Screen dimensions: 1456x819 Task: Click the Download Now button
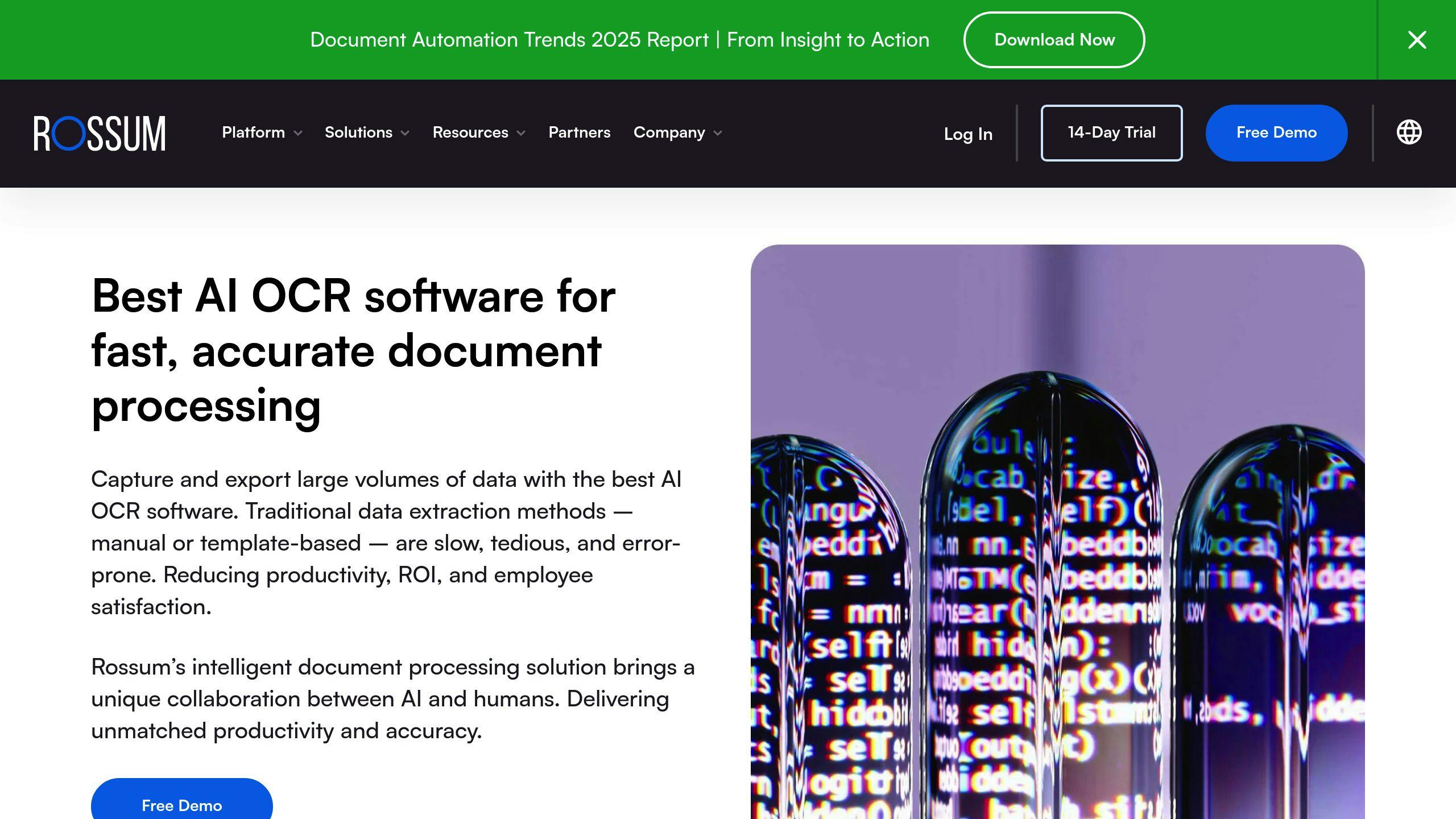(1054, 40)
